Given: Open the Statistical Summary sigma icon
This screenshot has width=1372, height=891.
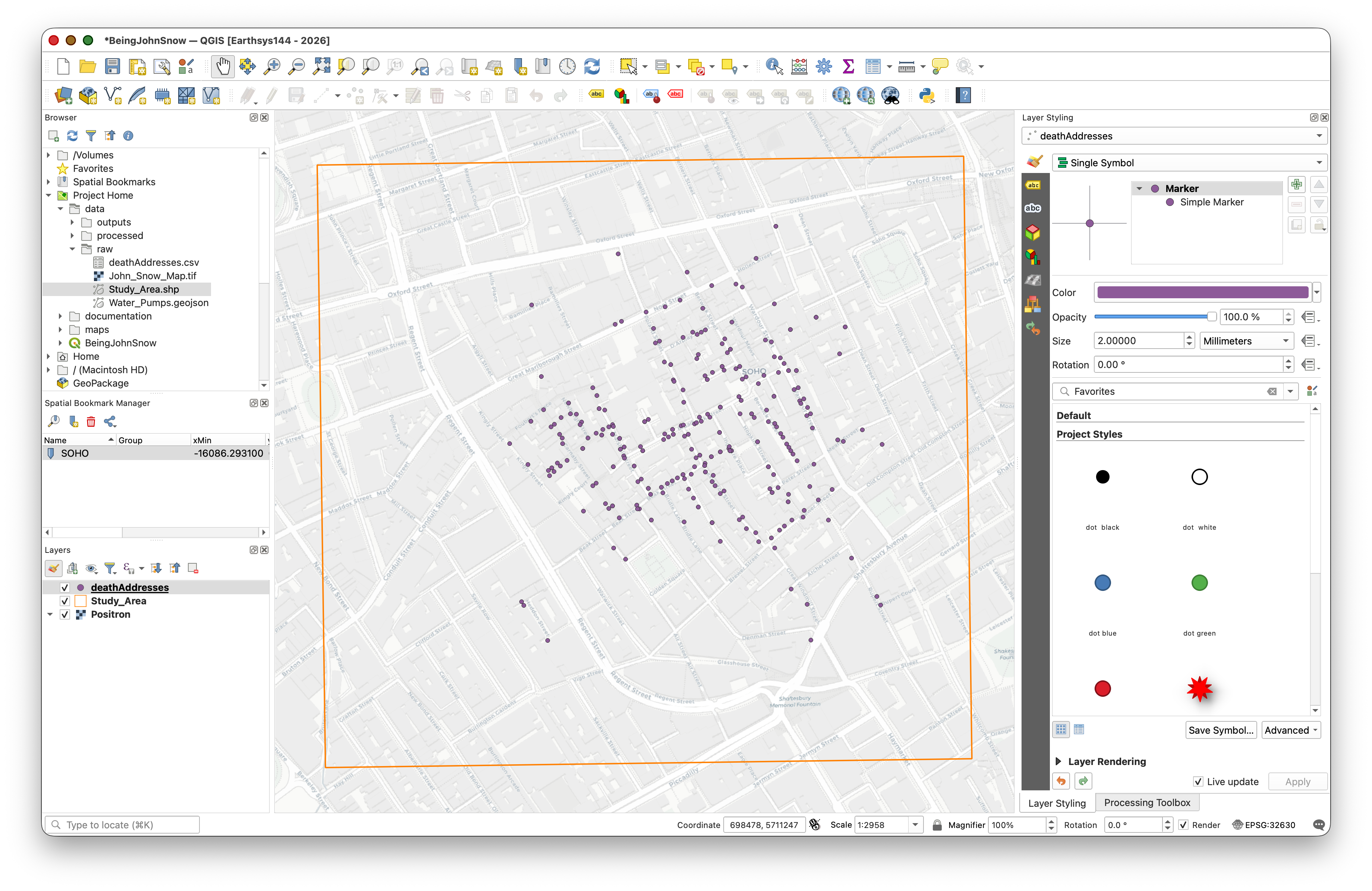Looking at the screenshot, I should tap(848, 67).
